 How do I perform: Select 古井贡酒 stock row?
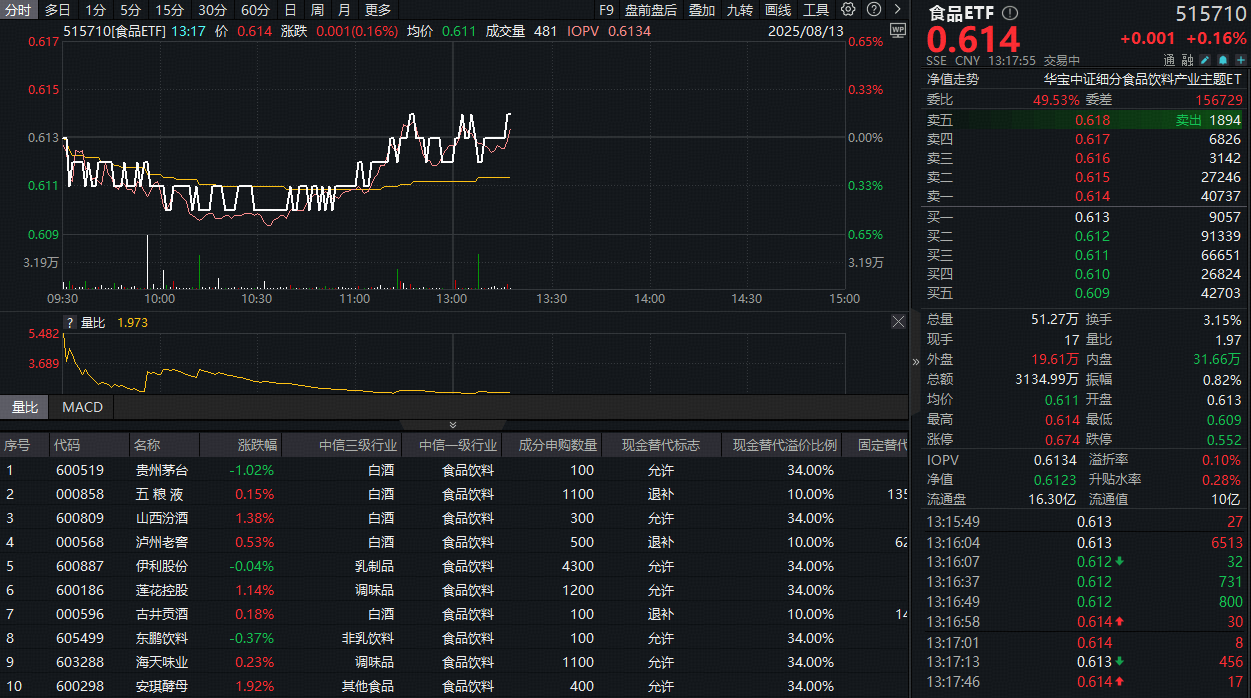(455, 614)
